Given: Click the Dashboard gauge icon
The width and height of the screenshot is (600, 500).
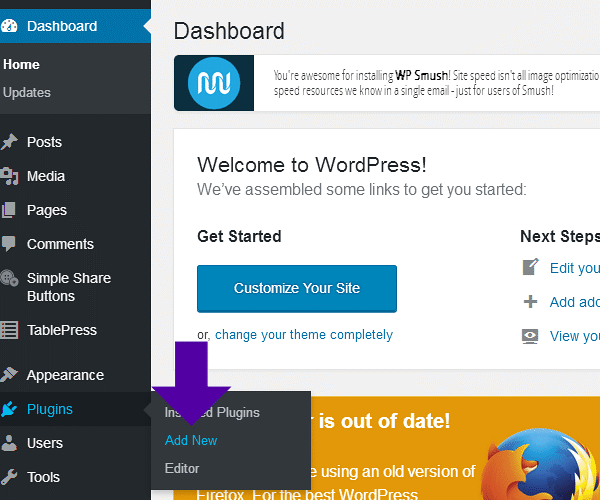Looking at the screenshot, I should tap(8, 26).
